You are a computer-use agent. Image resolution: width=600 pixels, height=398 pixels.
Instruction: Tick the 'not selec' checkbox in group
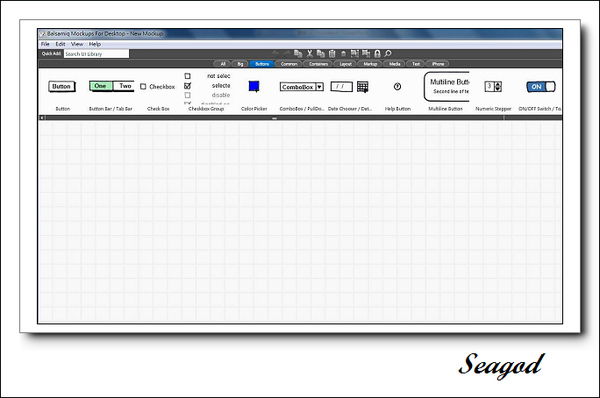(x=188, y=76)
